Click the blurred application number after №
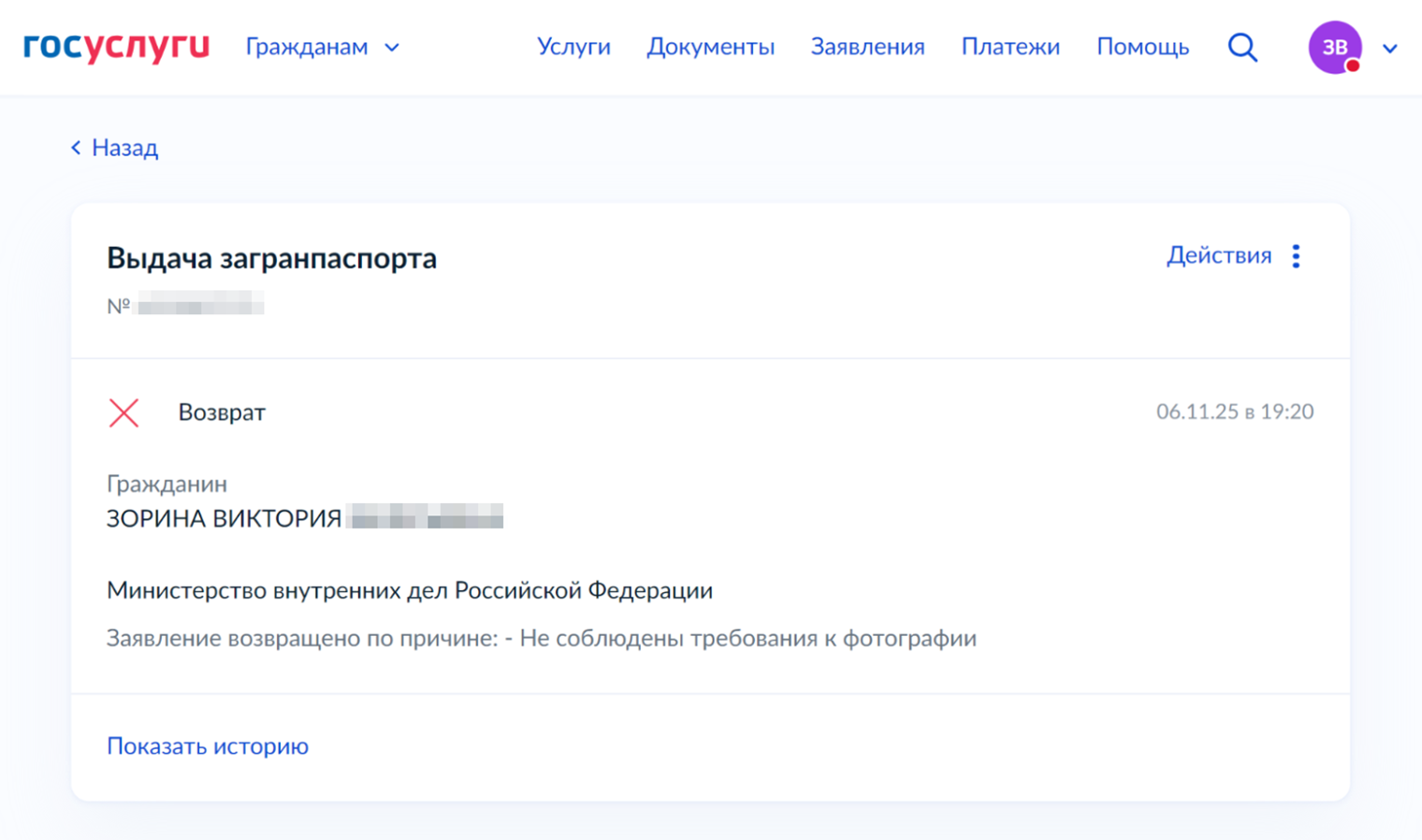This screenshot has height=840, width=1422. [x=201, y=304]
